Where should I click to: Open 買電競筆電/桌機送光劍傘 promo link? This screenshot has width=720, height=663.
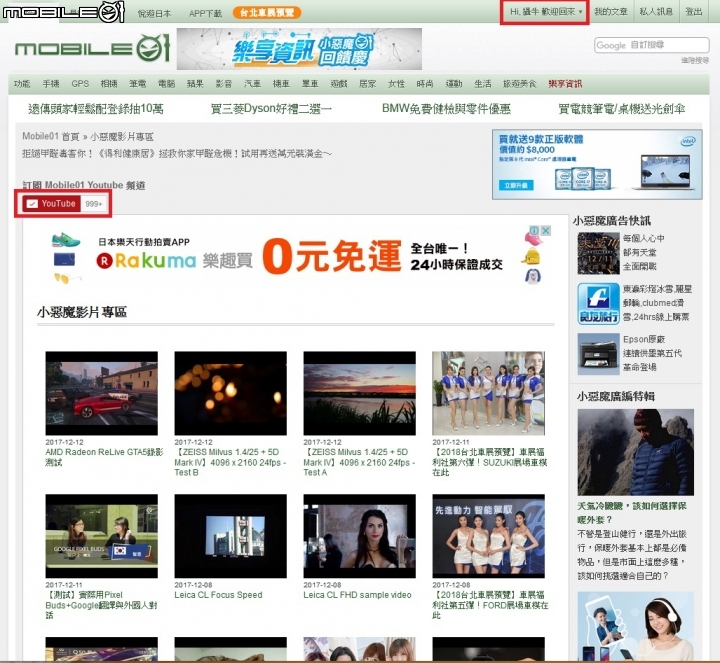622,109
